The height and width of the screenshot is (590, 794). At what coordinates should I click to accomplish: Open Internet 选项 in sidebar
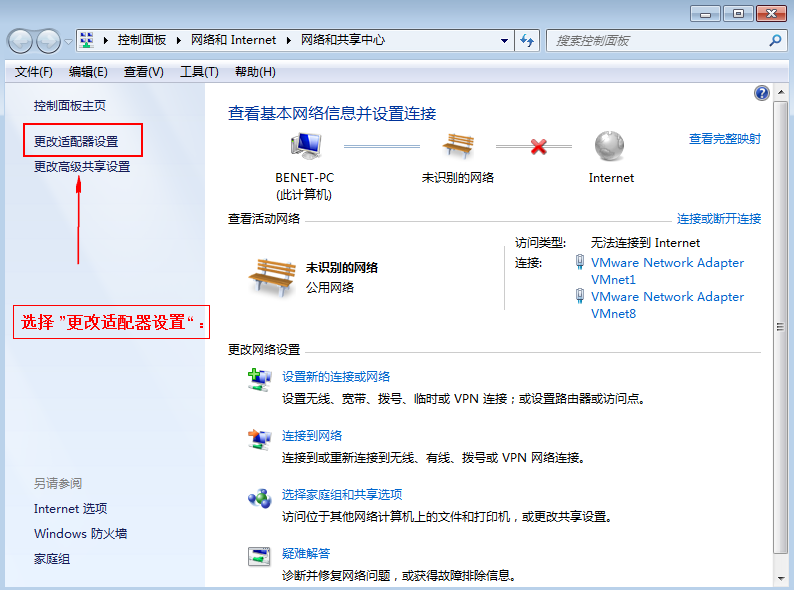tap(70, 508)
